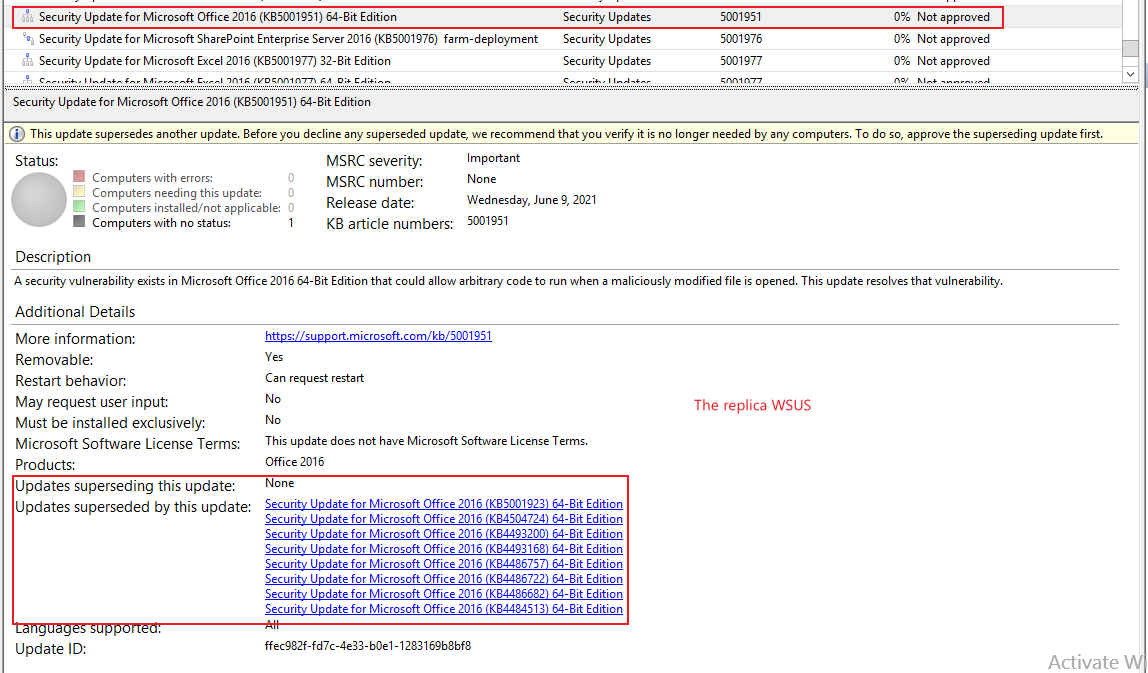Open the KB4486757 superseded update link
The width and height of the screenshot is (1148, 673).
(x=444, y=563)
